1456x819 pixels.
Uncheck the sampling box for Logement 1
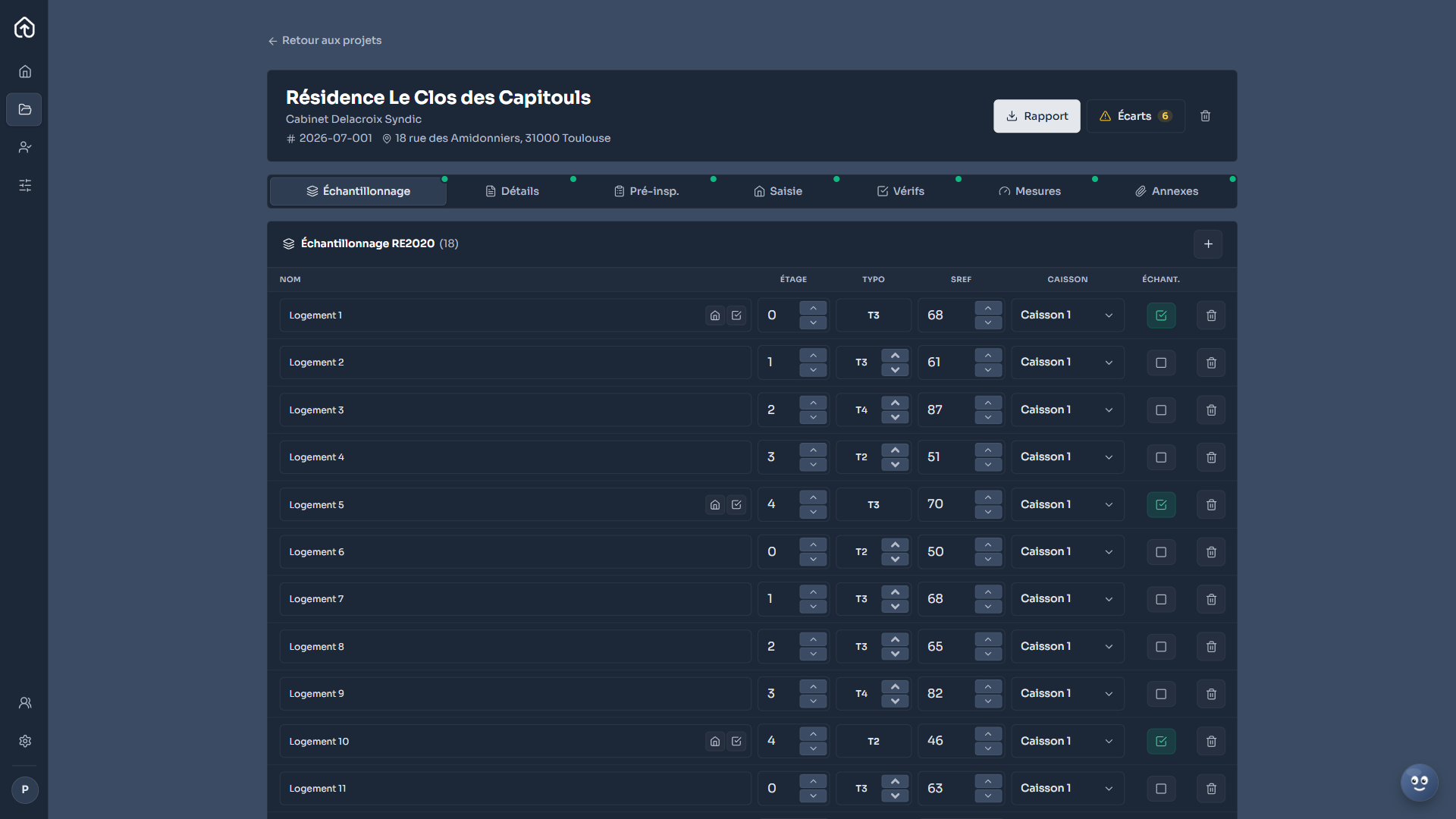coord(1161,315)
